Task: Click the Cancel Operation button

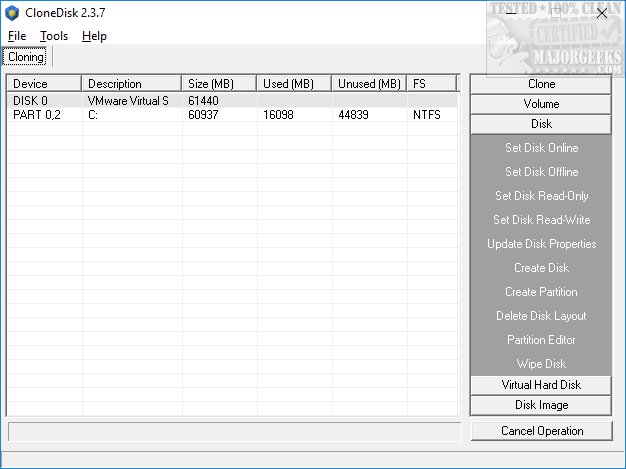Action: [542, 431]
